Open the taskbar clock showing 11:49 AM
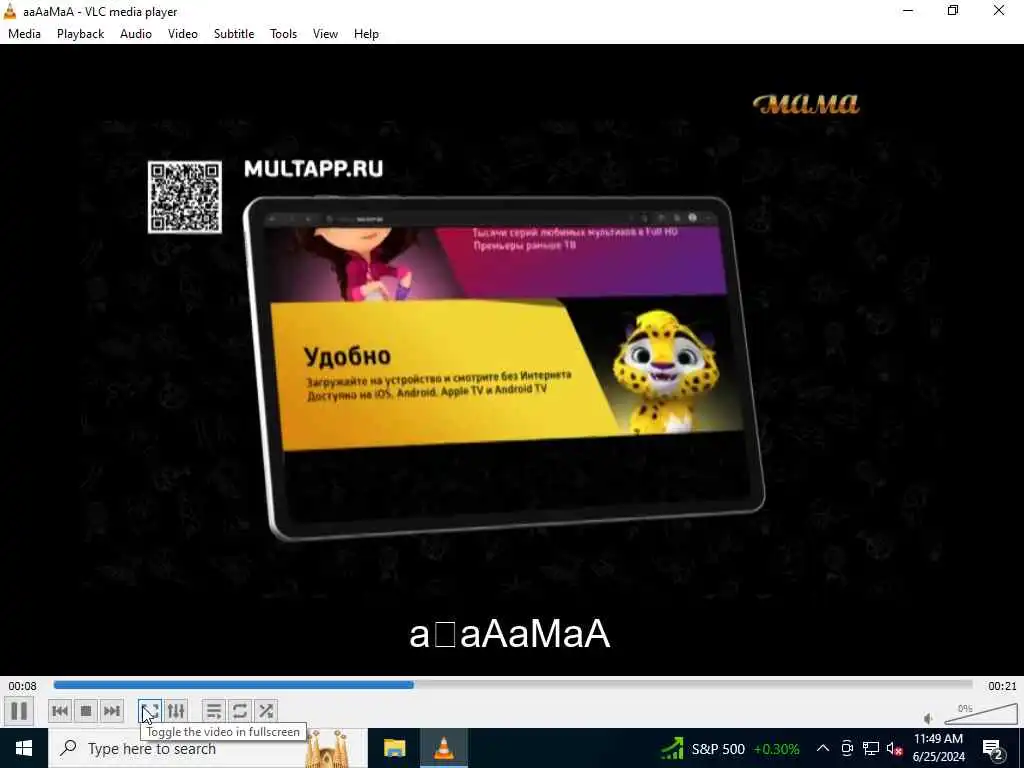 [x=938, y=748]
